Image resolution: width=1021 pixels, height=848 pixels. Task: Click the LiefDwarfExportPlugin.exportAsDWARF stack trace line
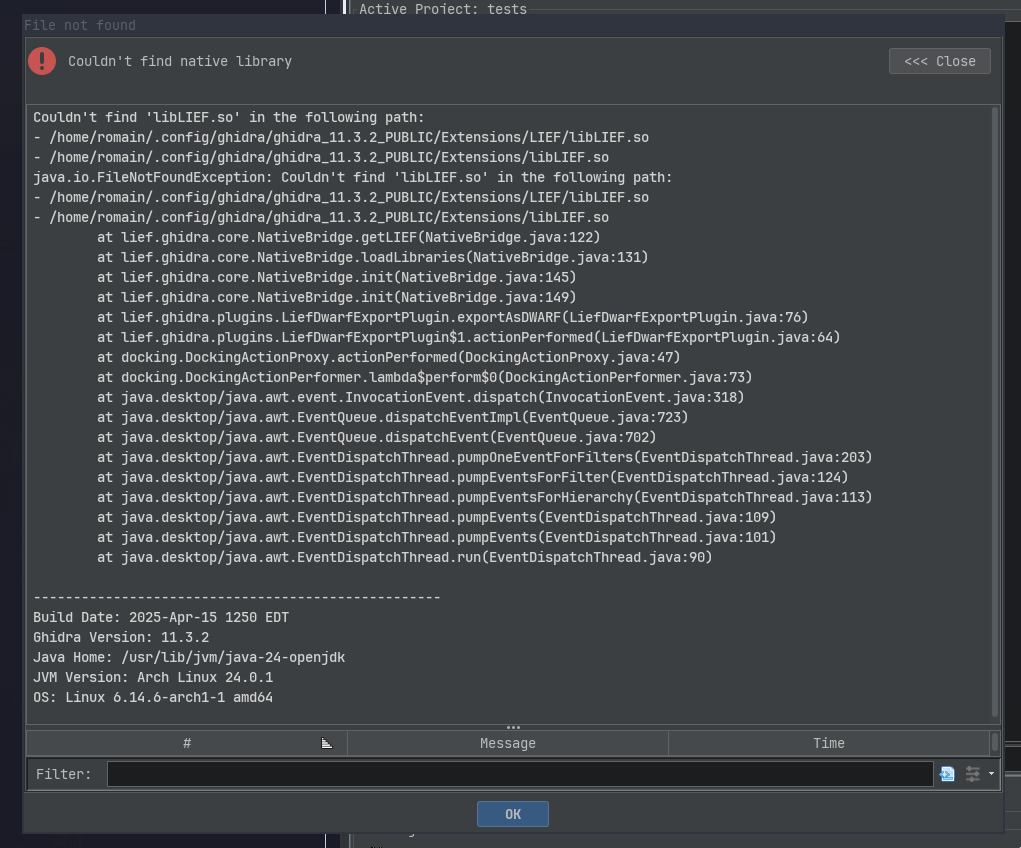click(x=453, y=317)
